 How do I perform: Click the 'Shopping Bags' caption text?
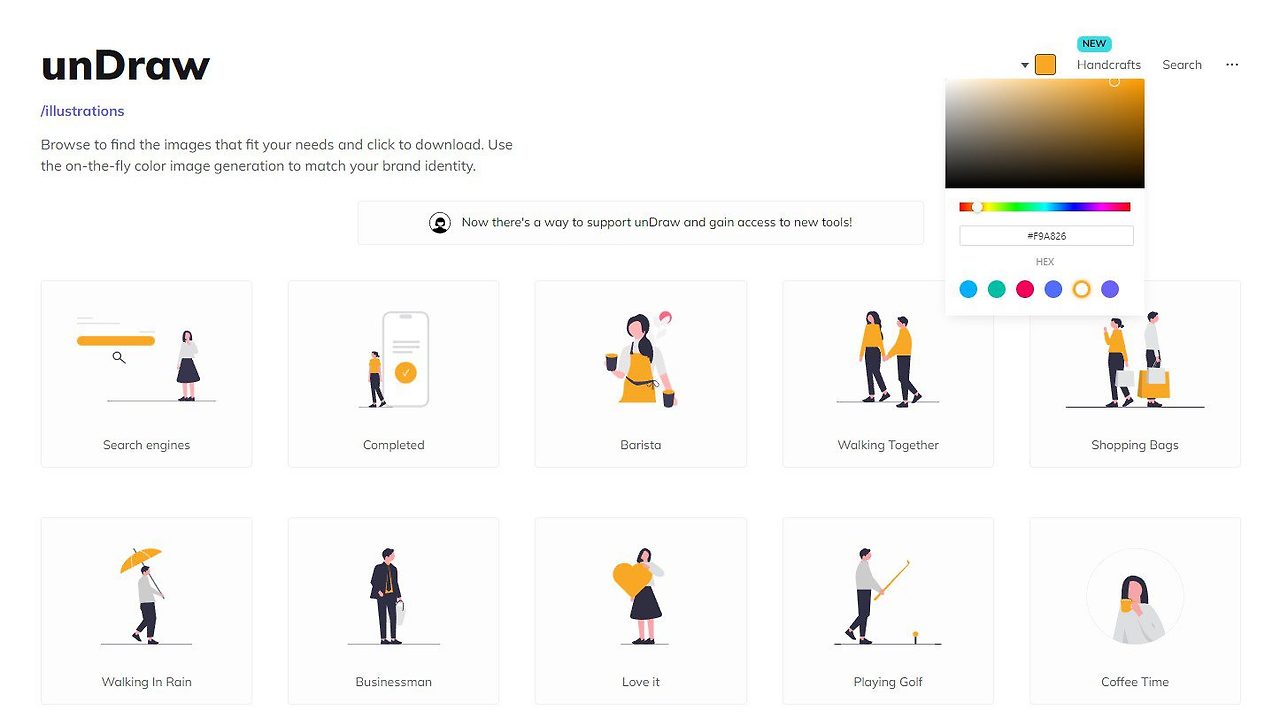pos(1135,445)
